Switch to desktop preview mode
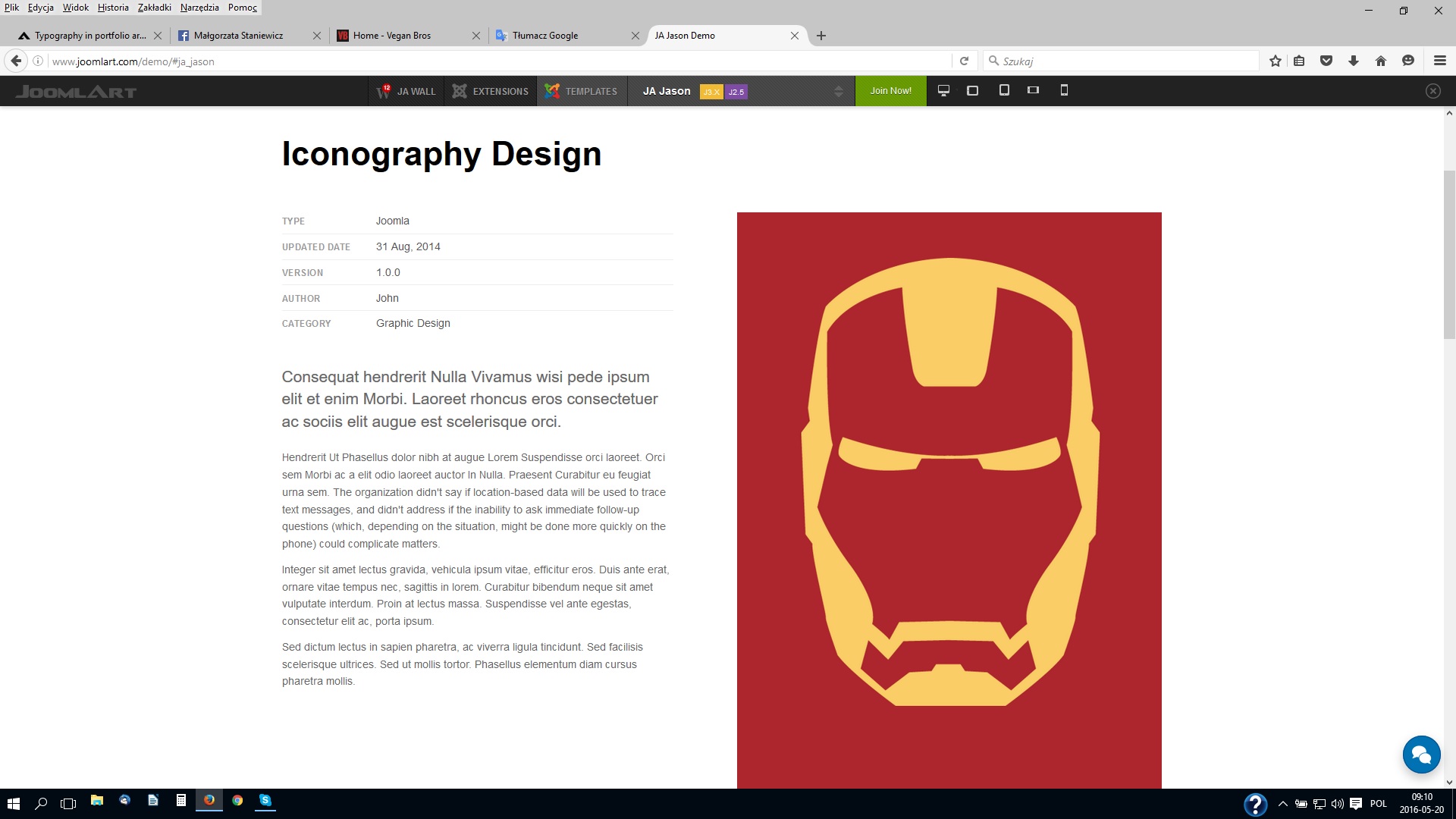Image resolution: width=1456 pixels, height=819 pixels. [943, 90]
